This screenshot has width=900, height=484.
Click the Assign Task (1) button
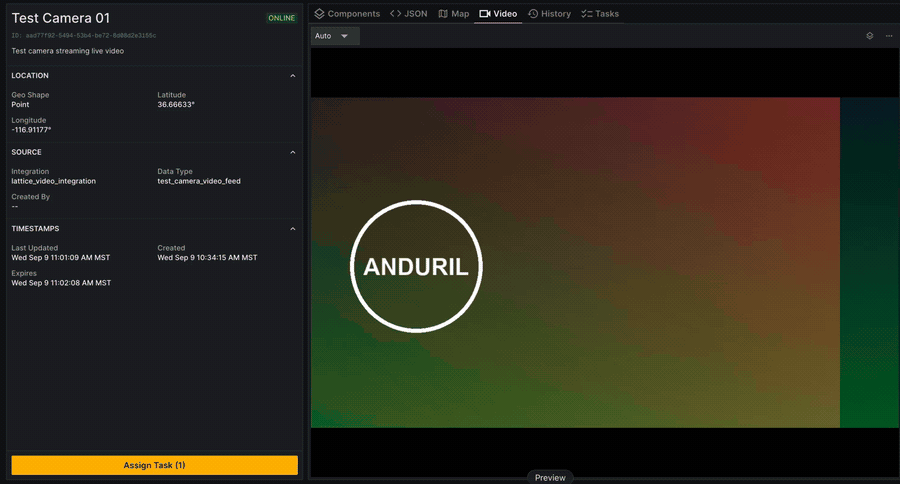(154, 465)
